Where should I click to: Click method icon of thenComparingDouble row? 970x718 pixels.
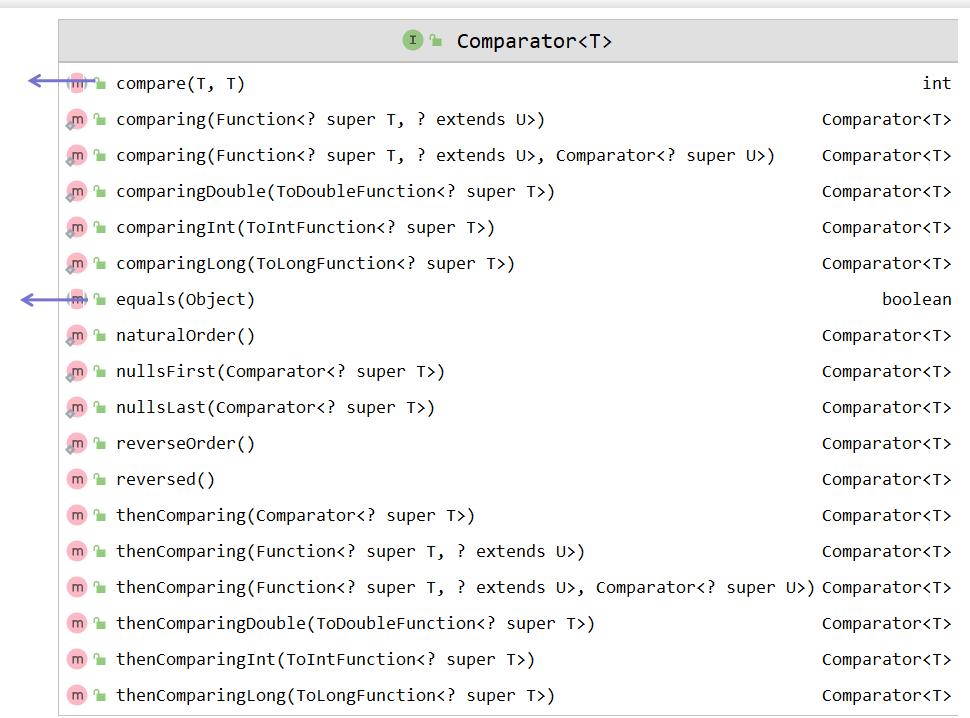coord(77,623)
